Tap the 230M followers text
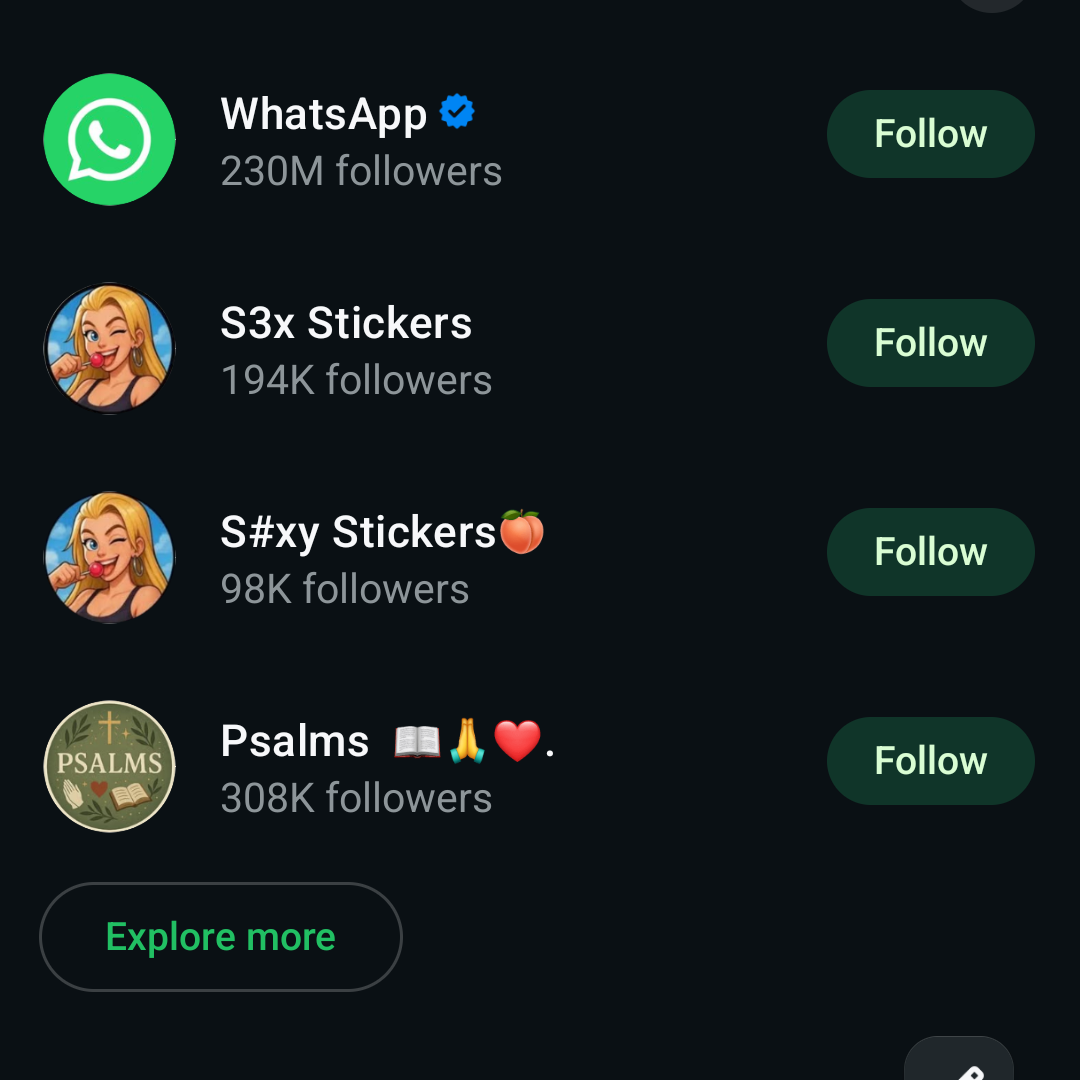The height and width of the screenshot is (1080, 1080). coord(361,171)
